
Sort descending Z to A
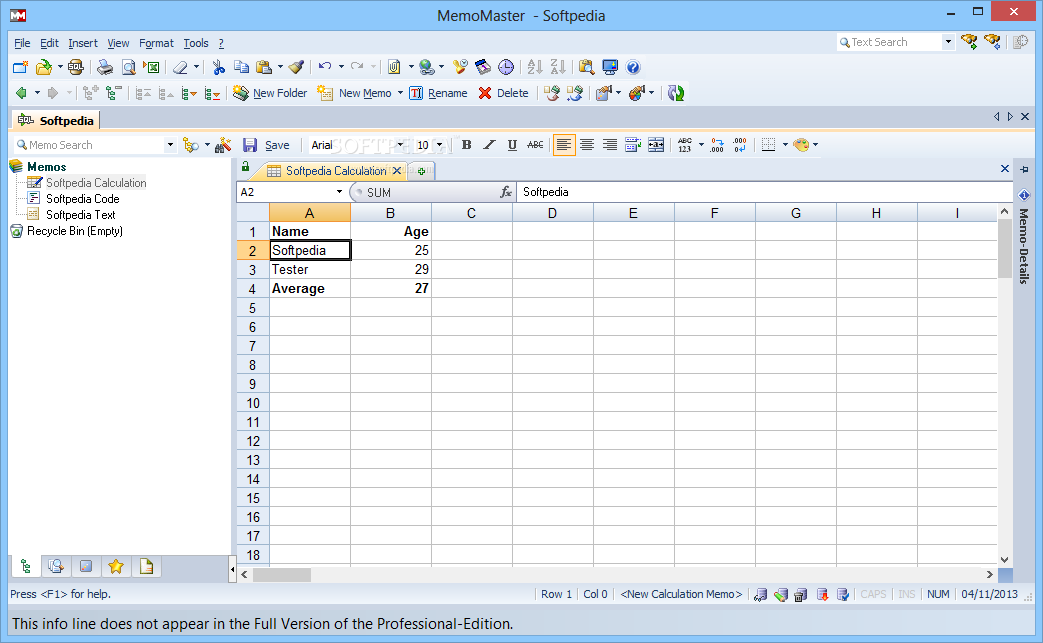(x=558, y=67)
